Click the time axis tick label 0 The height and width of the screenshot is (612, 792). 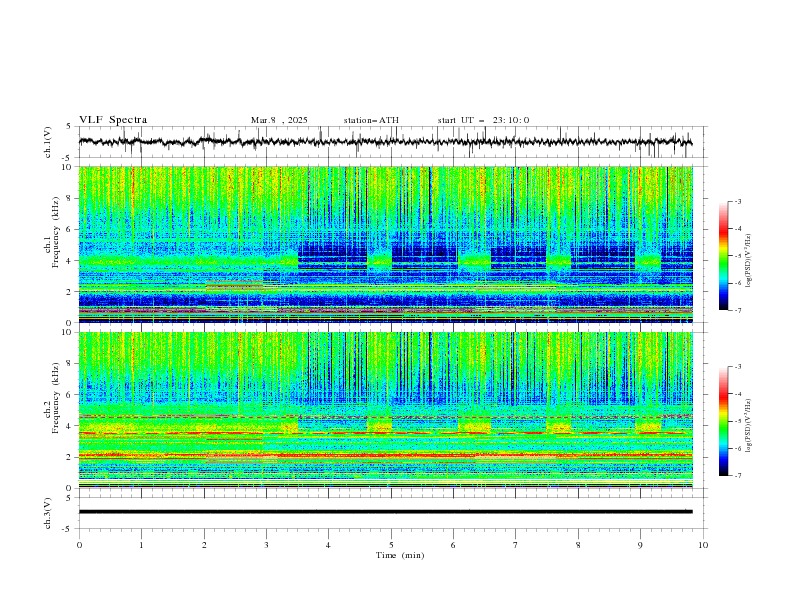[x=79, y=545]
